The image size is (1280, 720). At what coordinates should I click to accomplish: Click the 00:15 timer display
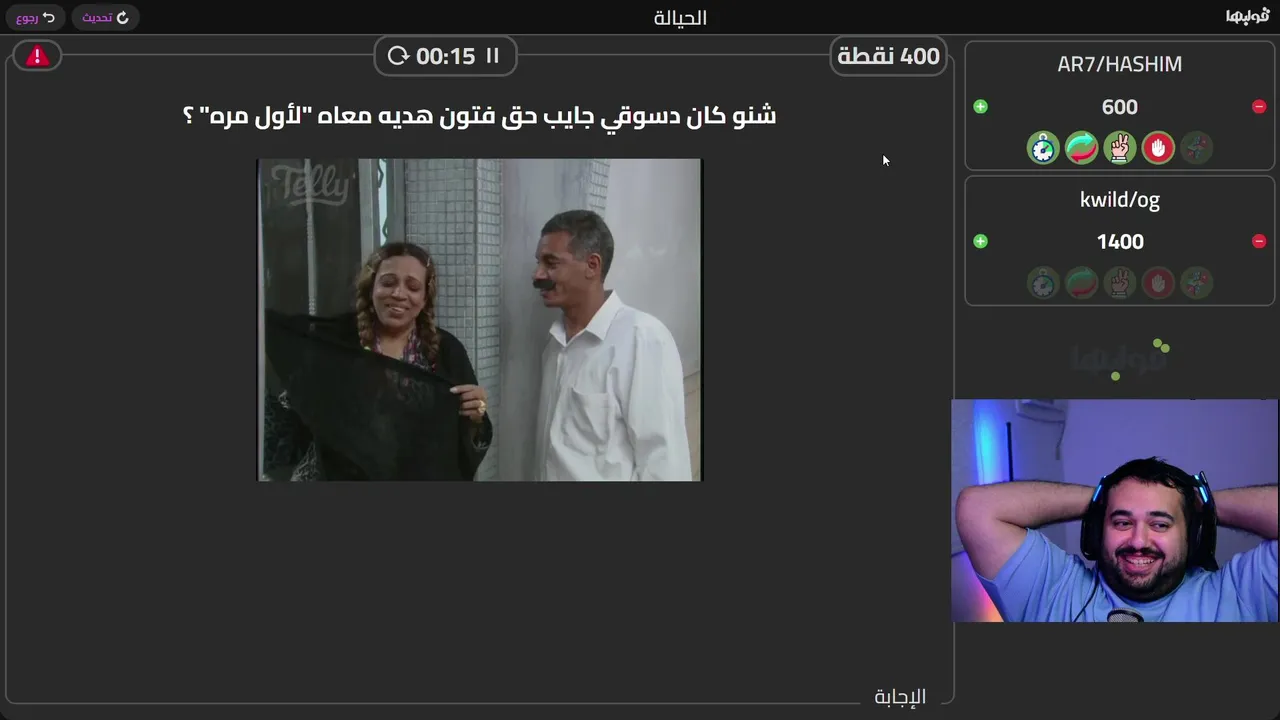click(x=445, y=56)
